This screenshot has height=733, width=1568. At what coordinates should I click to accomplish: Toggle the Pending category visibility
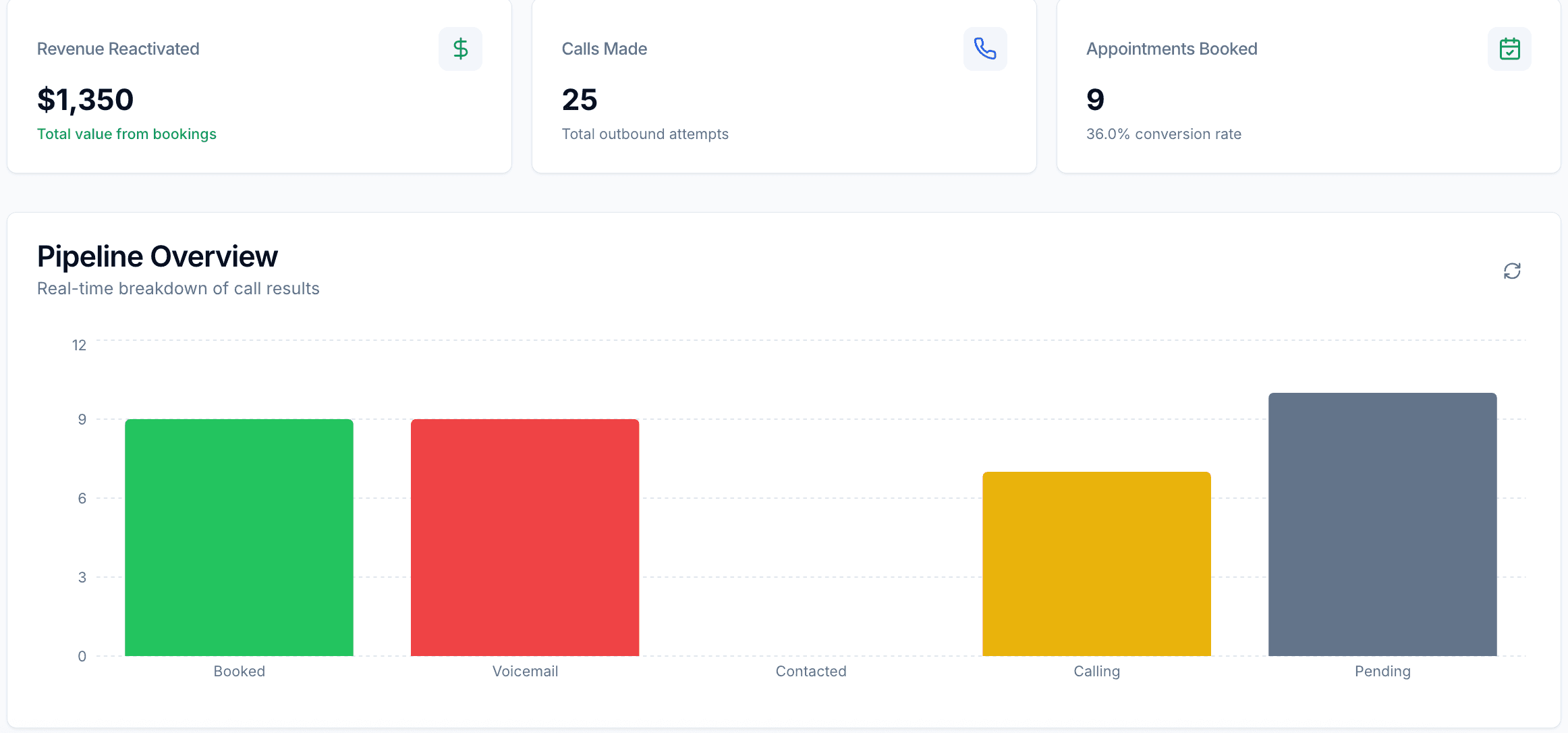tap(1382, 671)
